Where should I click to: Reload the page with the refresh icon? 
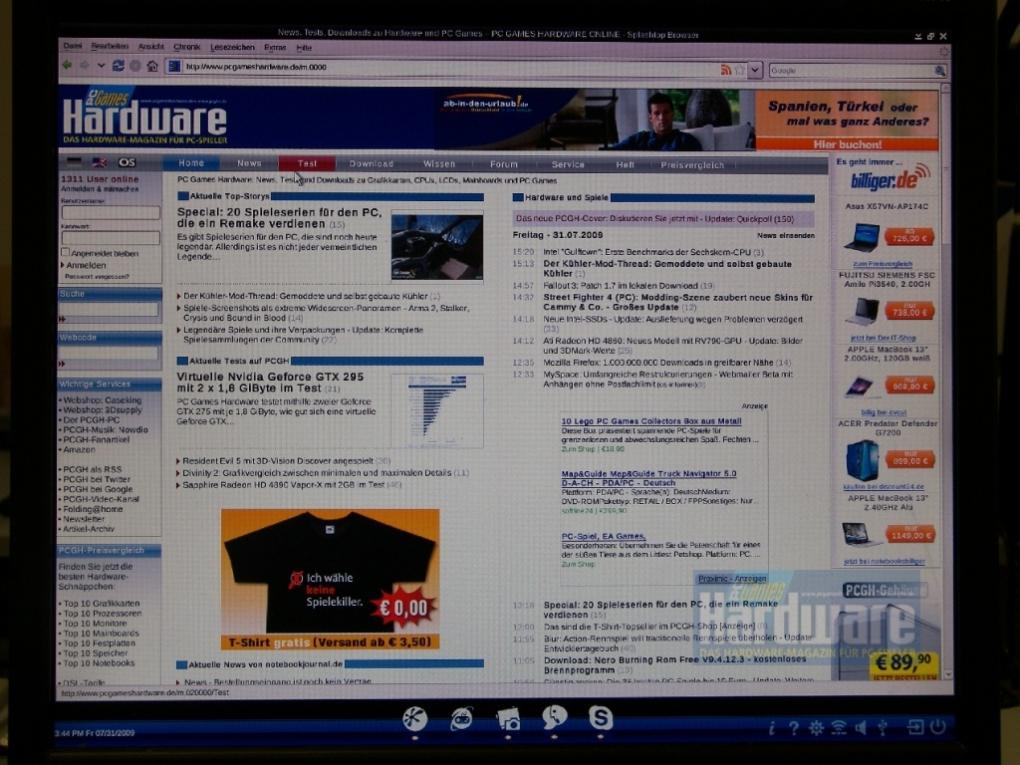coord(118,66)
